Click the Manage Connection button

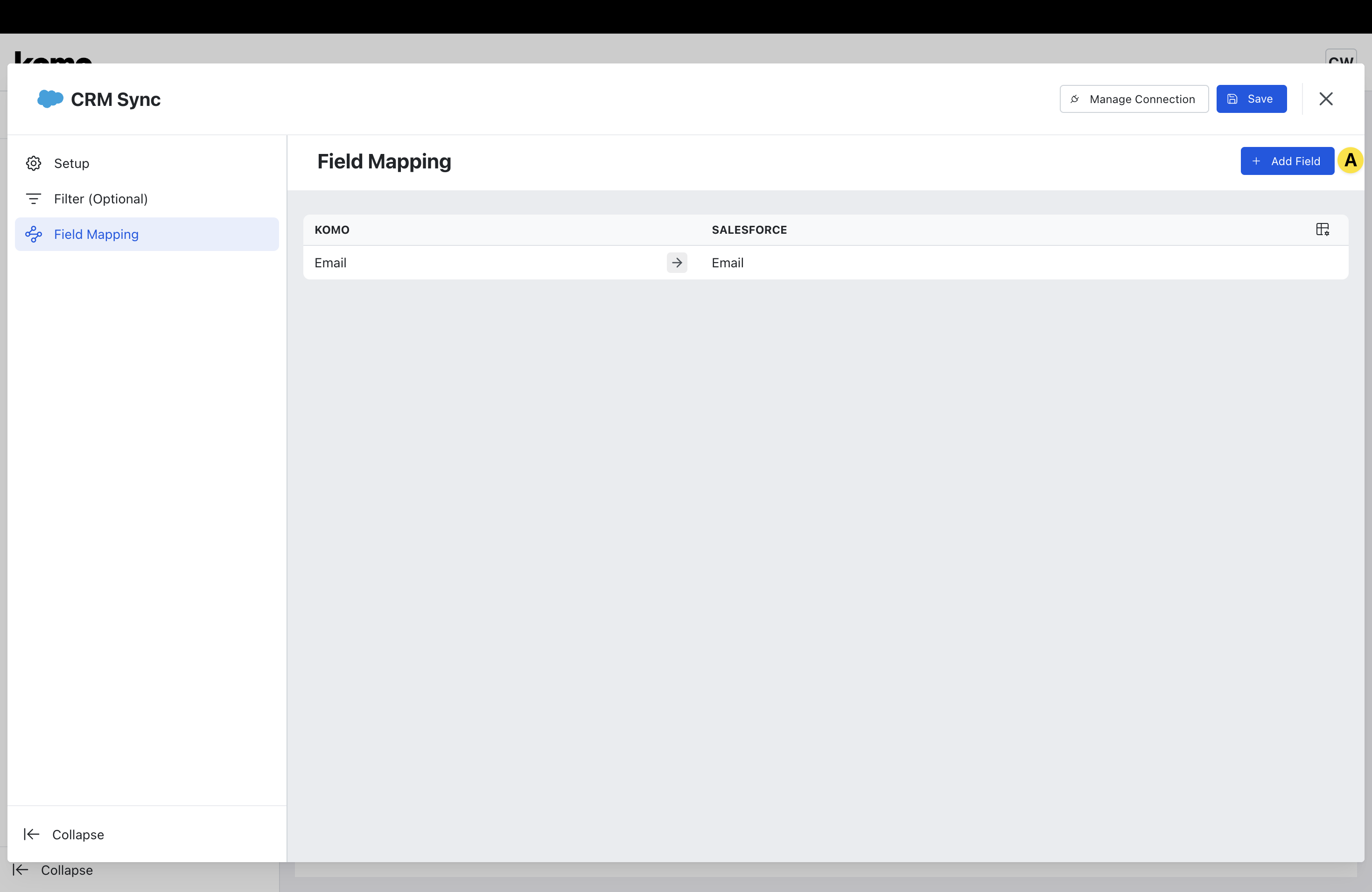coord(1134,99)
